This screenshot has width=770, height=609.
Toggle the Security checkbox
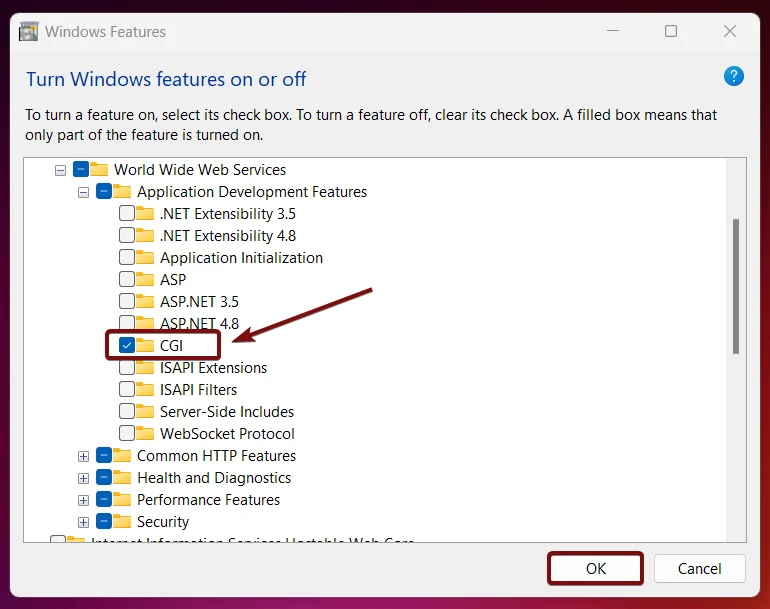[104, 521]
